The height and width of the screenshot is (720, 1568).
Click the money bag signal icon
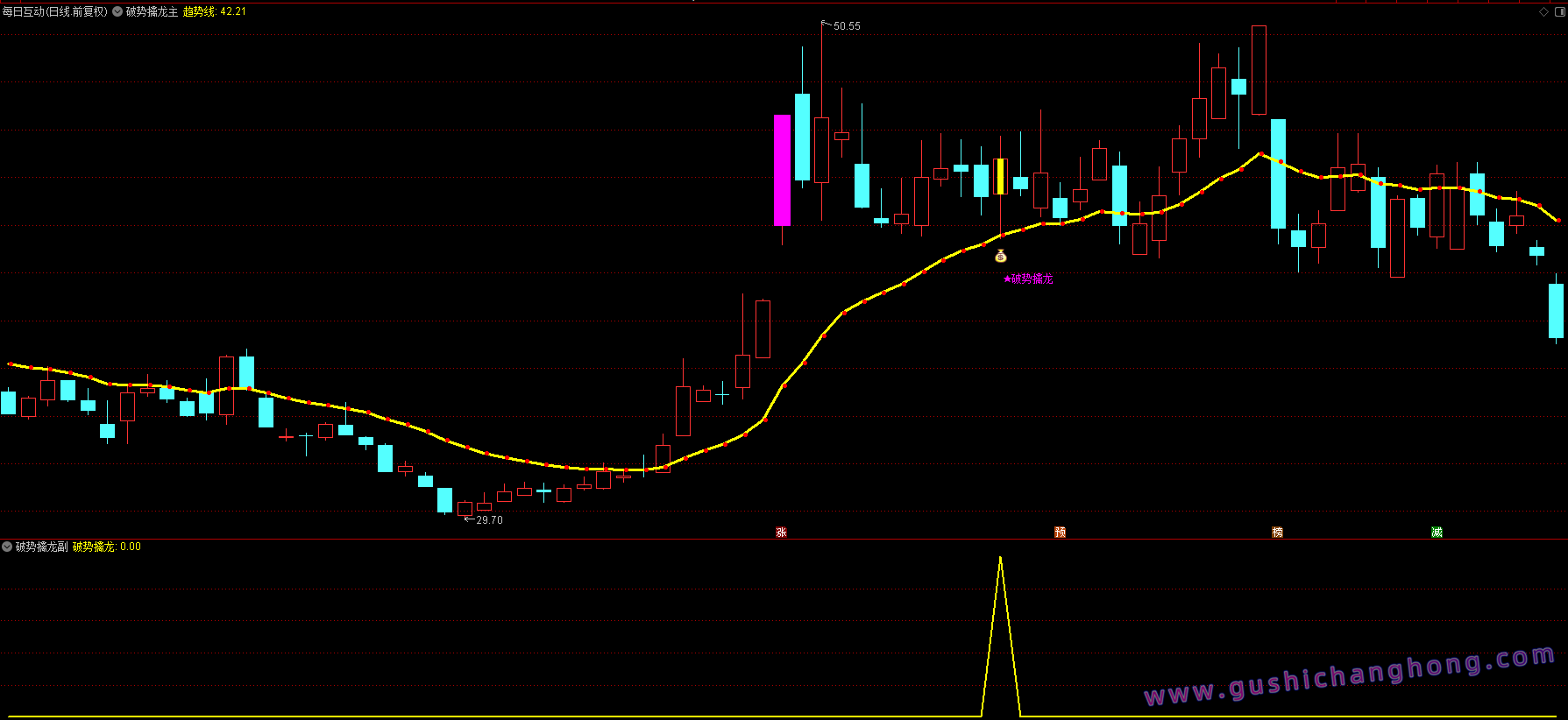[x=1001, y=256]
